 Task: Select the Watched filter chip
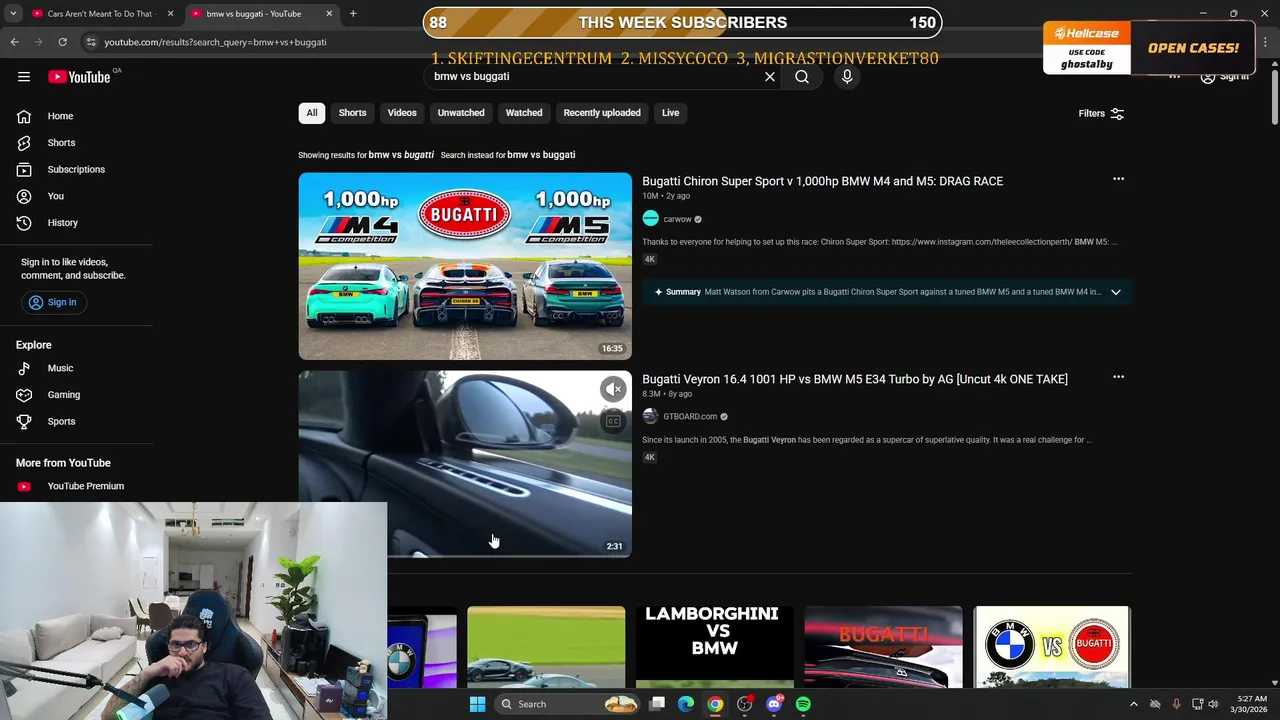click(x=524, y=113)
